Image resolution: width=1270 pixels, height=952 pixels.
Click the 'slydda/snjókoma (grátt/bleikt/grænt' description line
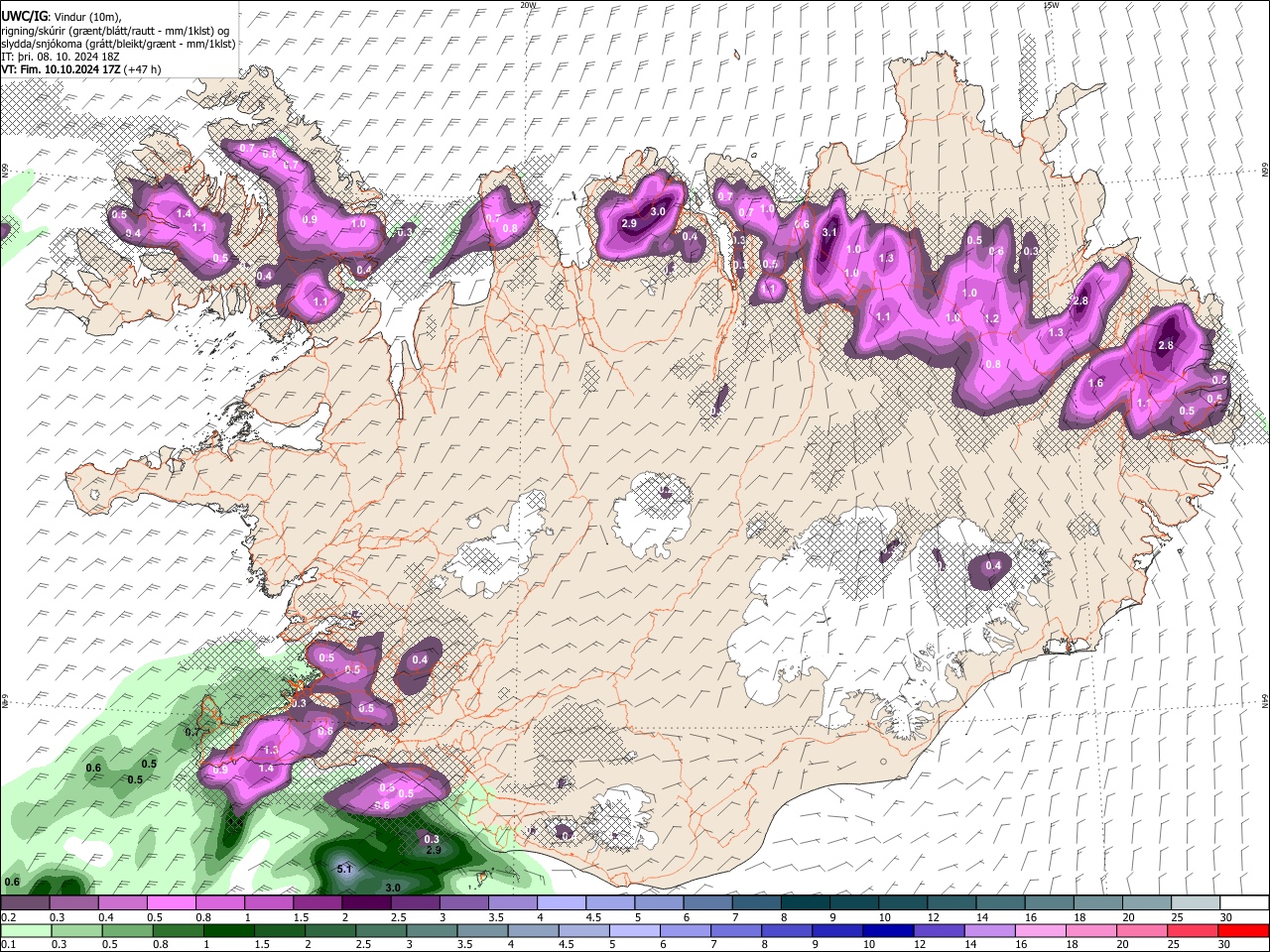pyautogui.click(x=118, y=44)
